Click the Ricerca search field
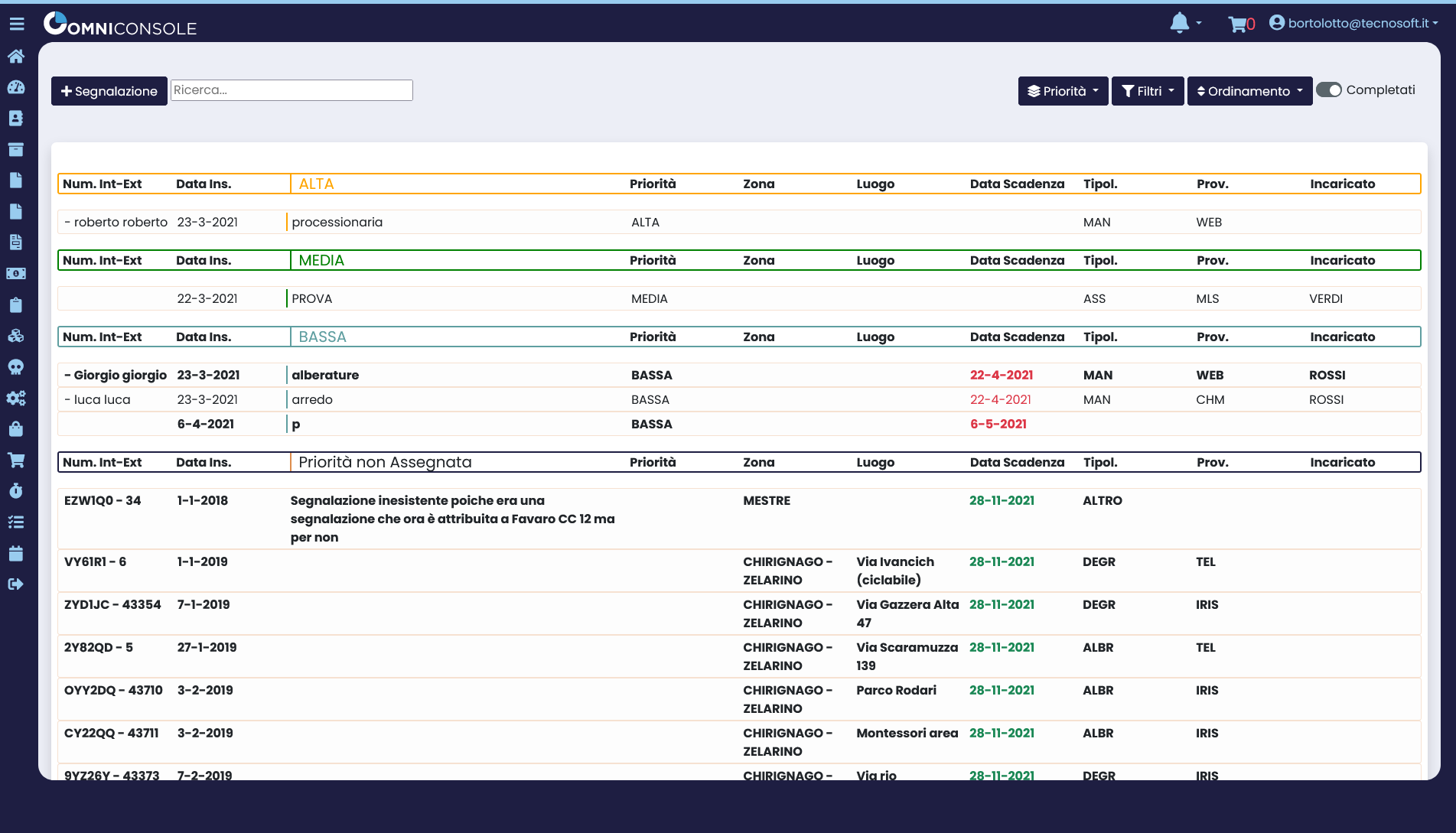Screen dimensions: 1456x833 click(x=292, y=90)
